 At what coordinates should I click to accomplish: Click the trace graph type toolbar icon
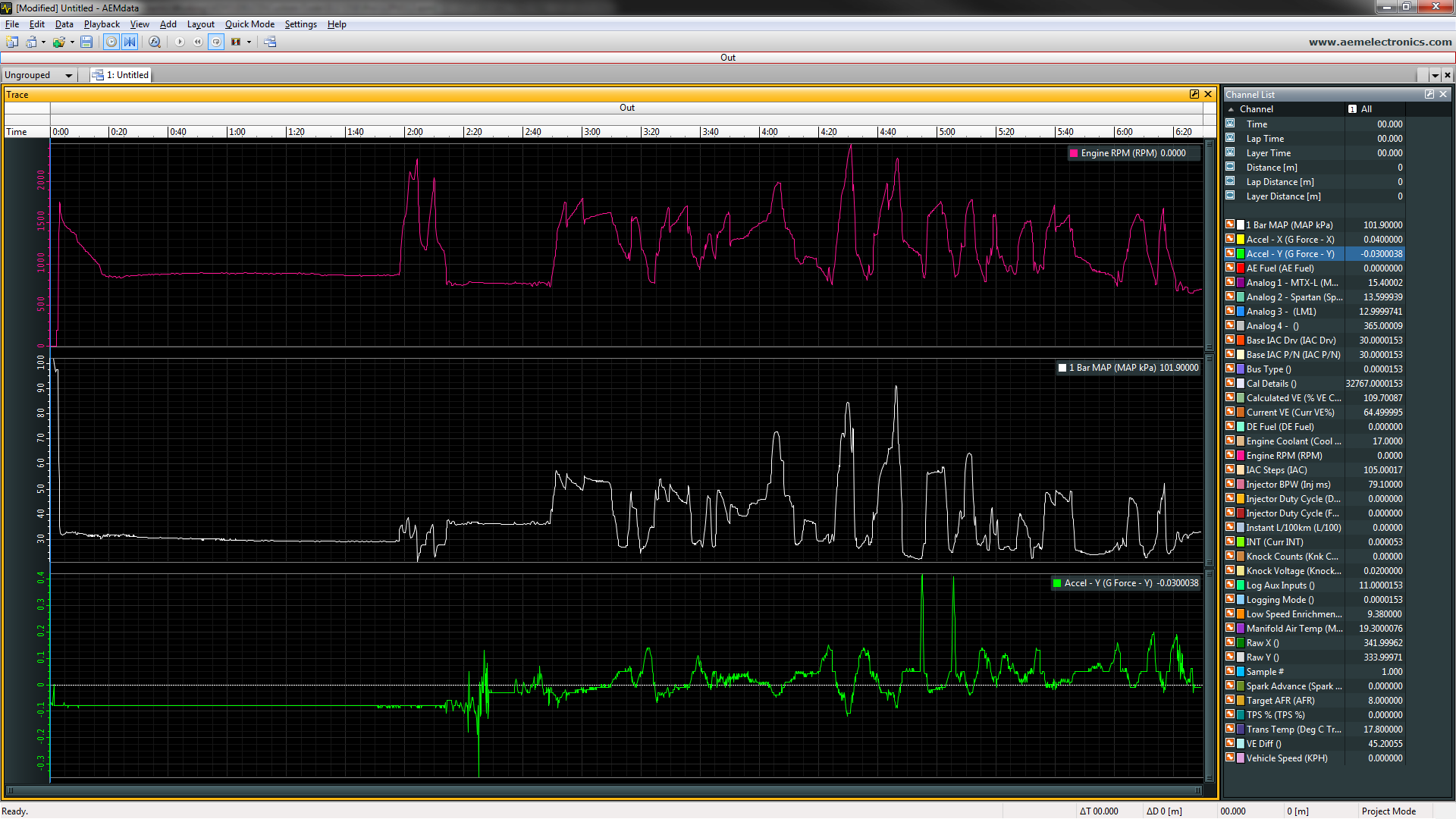(x=236, y=42)
